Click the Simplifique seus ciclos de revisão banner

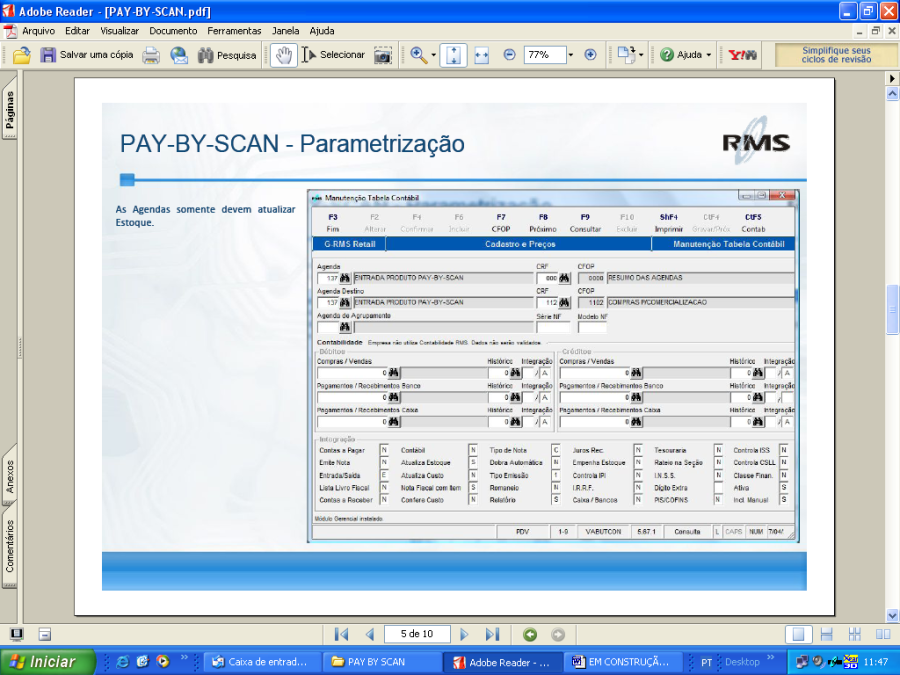[836, 55]
